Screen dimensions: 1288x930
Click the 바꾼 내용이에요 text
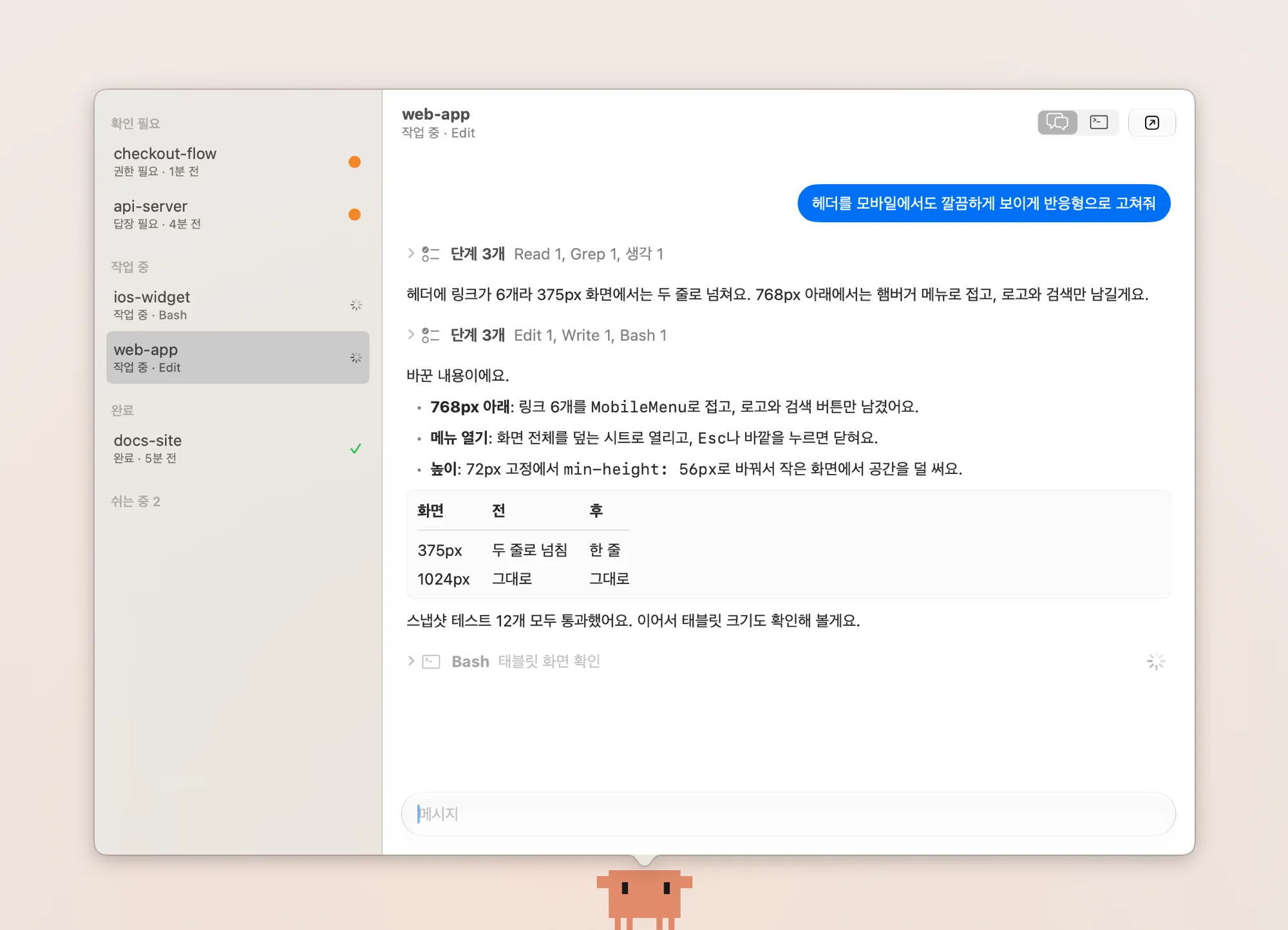click(457, 375)
